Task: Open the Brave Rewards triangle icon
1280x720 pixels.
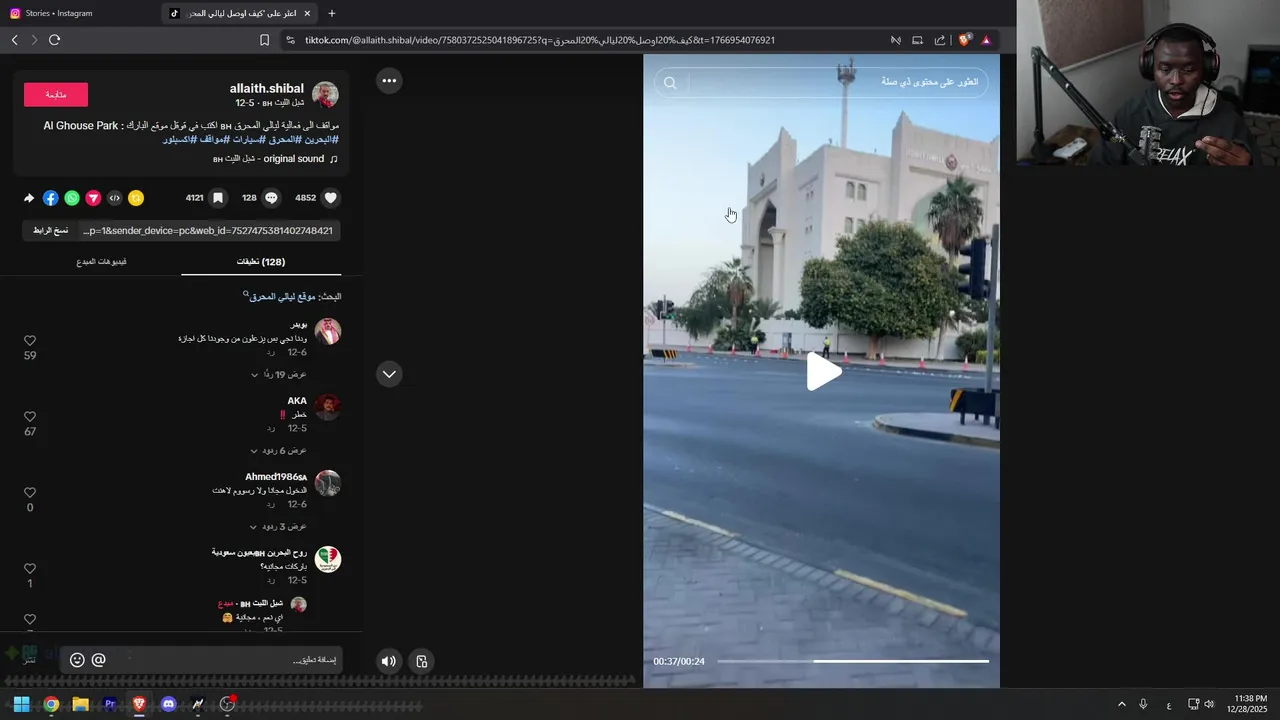Action: coord(986,40)
